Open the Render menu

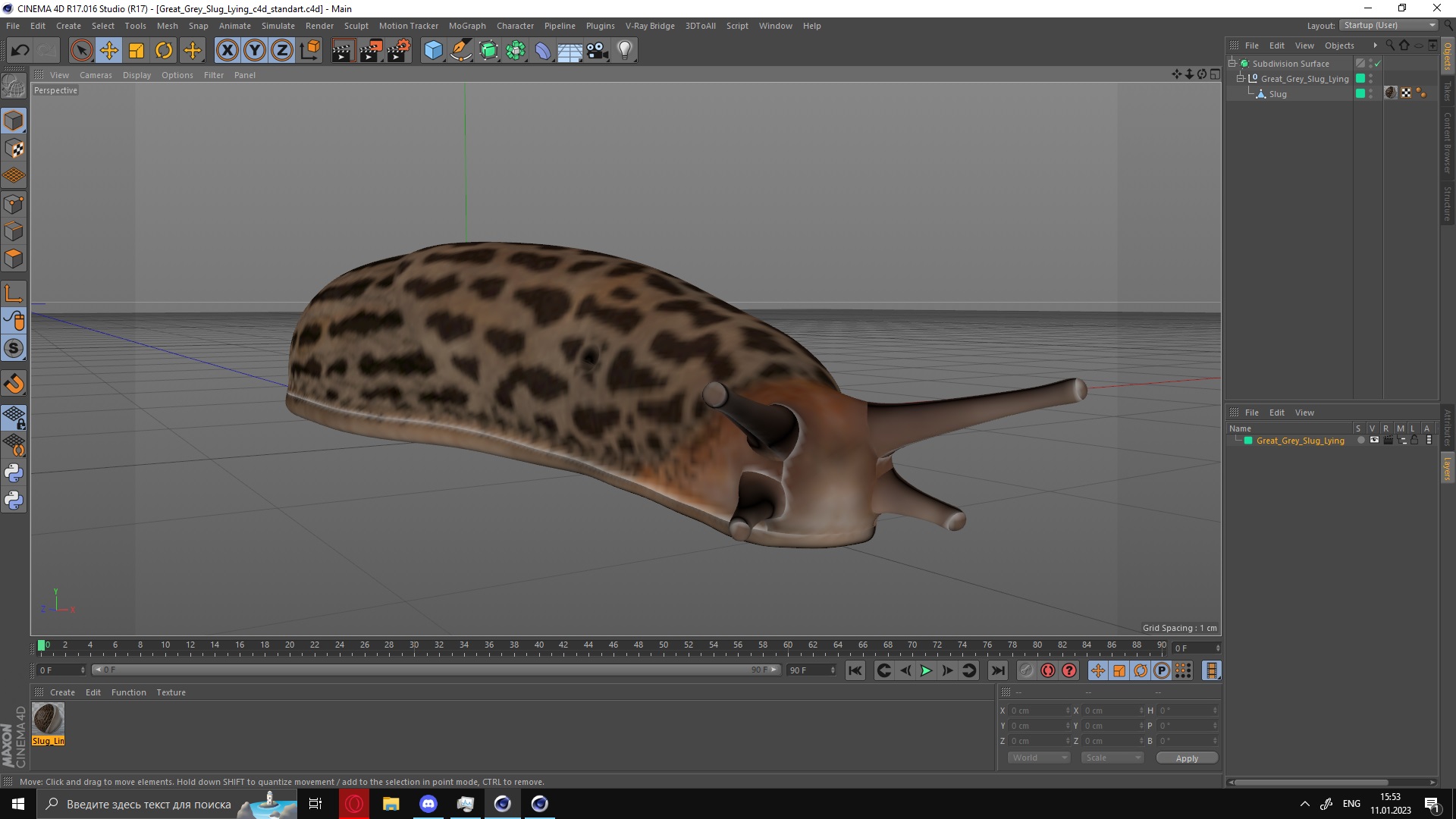pos(319,26)
